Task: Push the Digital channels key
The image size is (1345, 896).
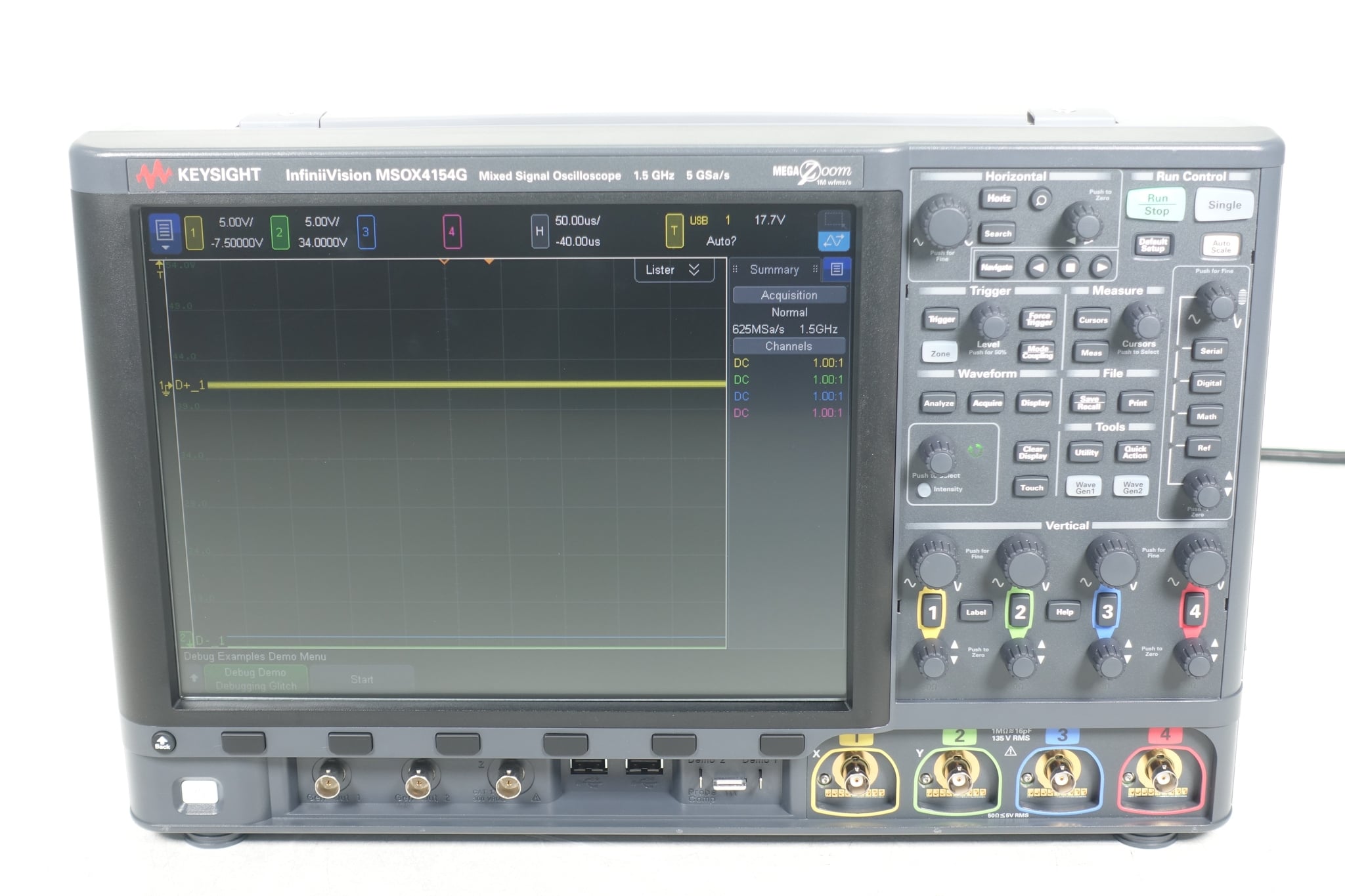Action: pos(1208,383)
